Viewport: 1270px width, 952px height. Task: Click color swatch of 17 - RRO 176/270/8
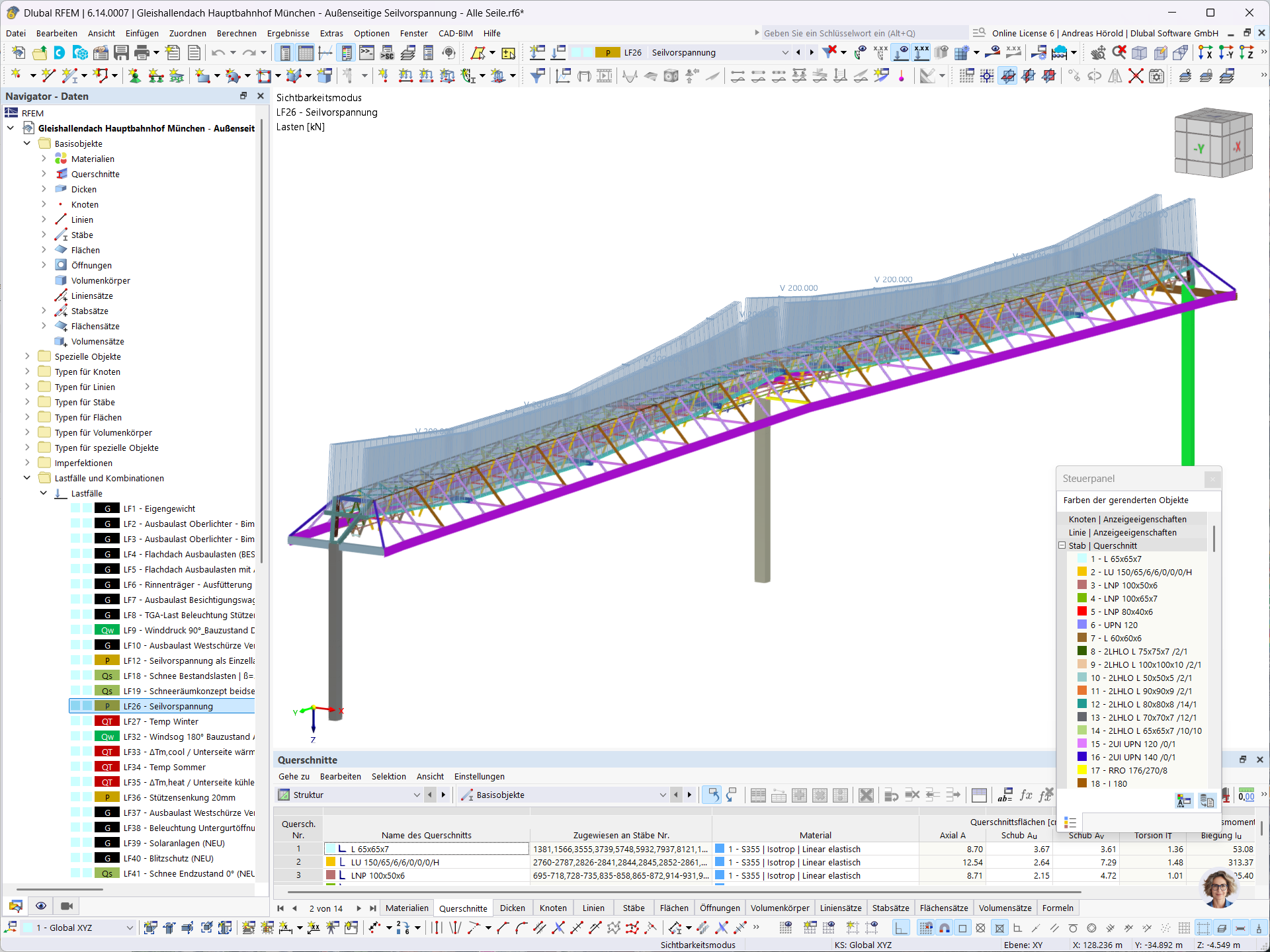click(x=1082, y=770)
